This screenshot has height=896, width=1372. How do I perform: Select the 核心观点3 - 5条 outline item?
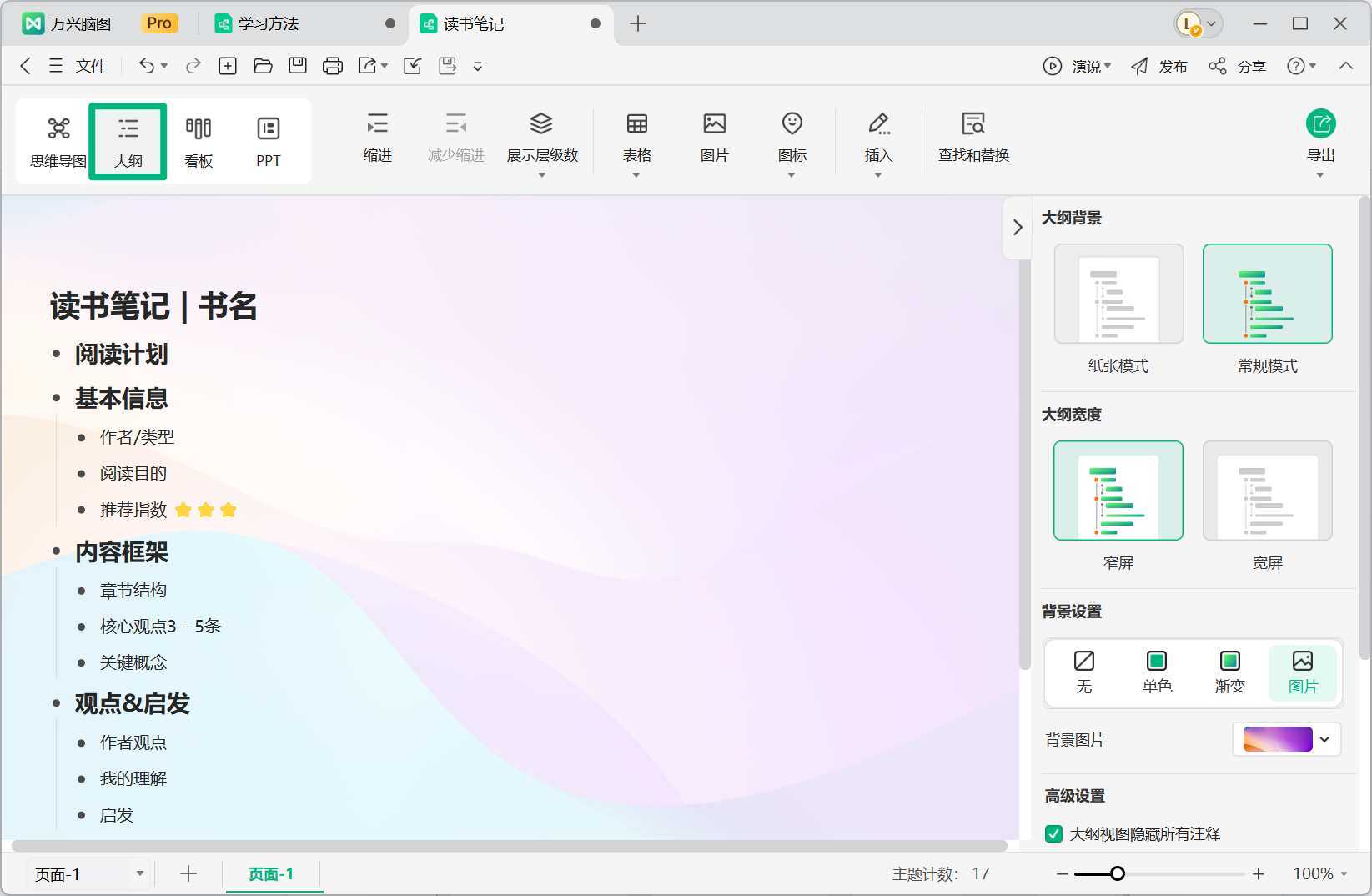[160, 626]
